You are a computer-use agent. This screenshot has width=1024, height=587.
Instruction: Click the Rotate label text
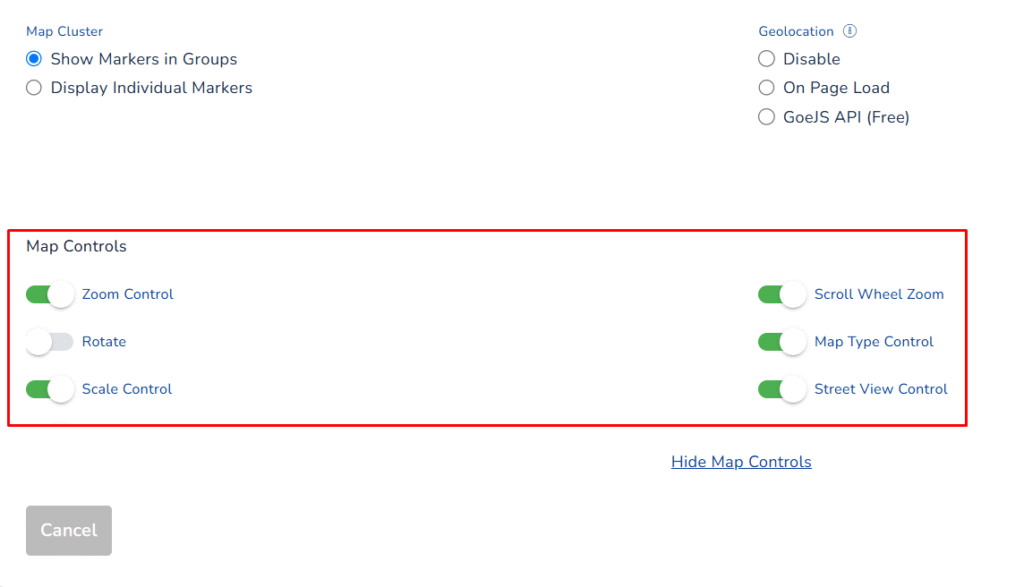tap(103, 342)
